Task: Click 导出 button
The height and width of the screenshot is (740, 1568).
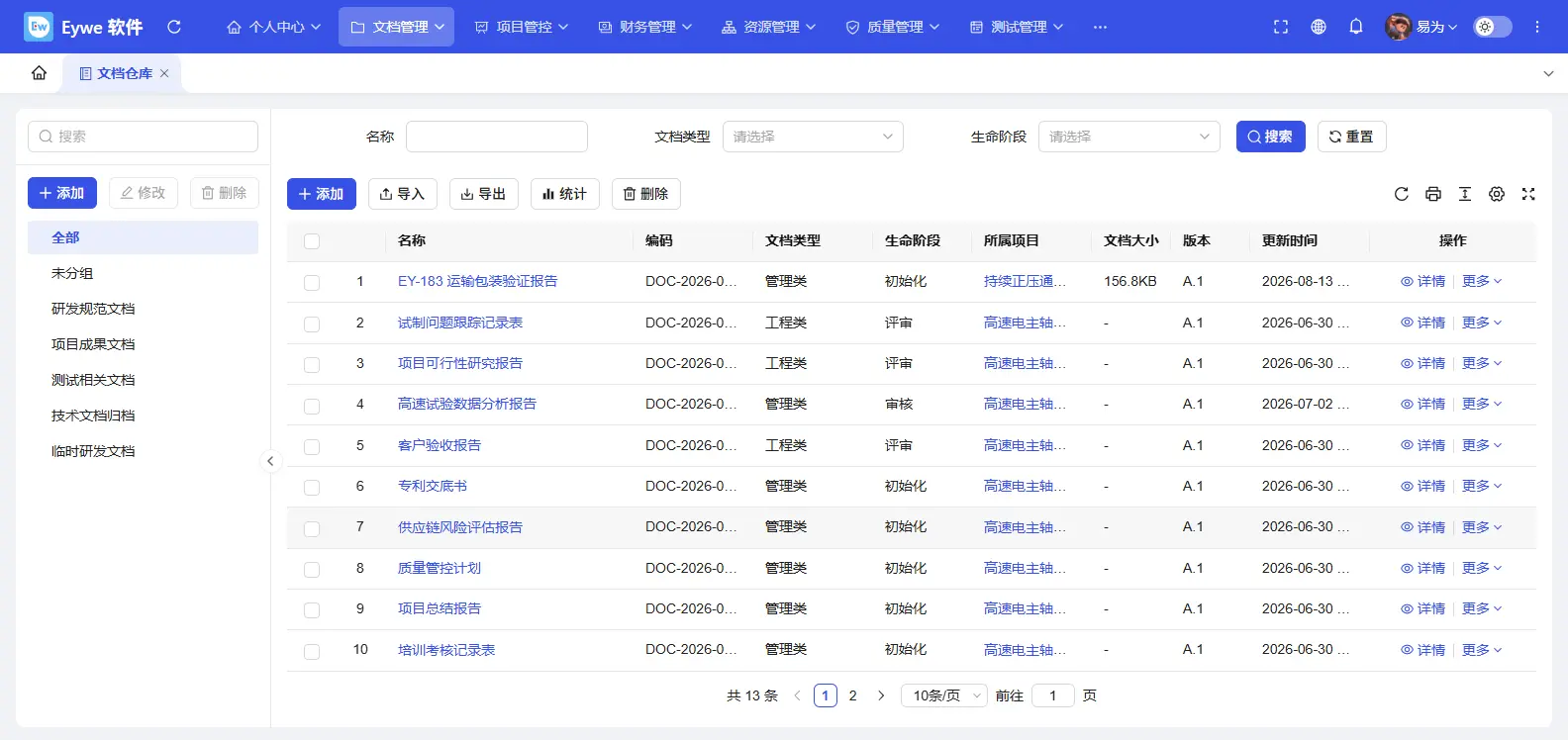Action: [x=484, y=194]
